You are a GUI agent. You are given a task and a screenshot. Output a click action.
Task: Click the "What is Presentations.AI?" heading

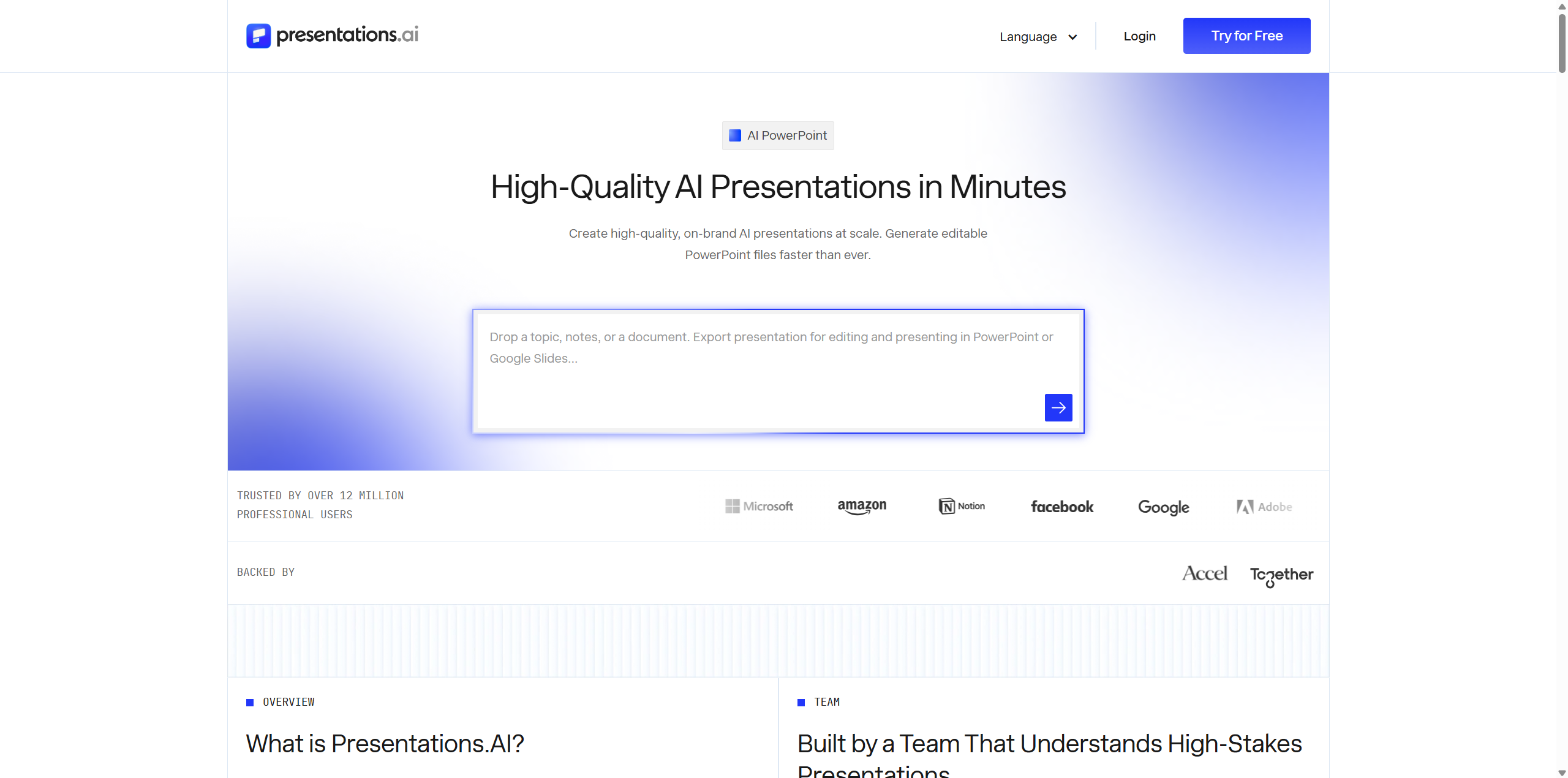tap(385, 744)
